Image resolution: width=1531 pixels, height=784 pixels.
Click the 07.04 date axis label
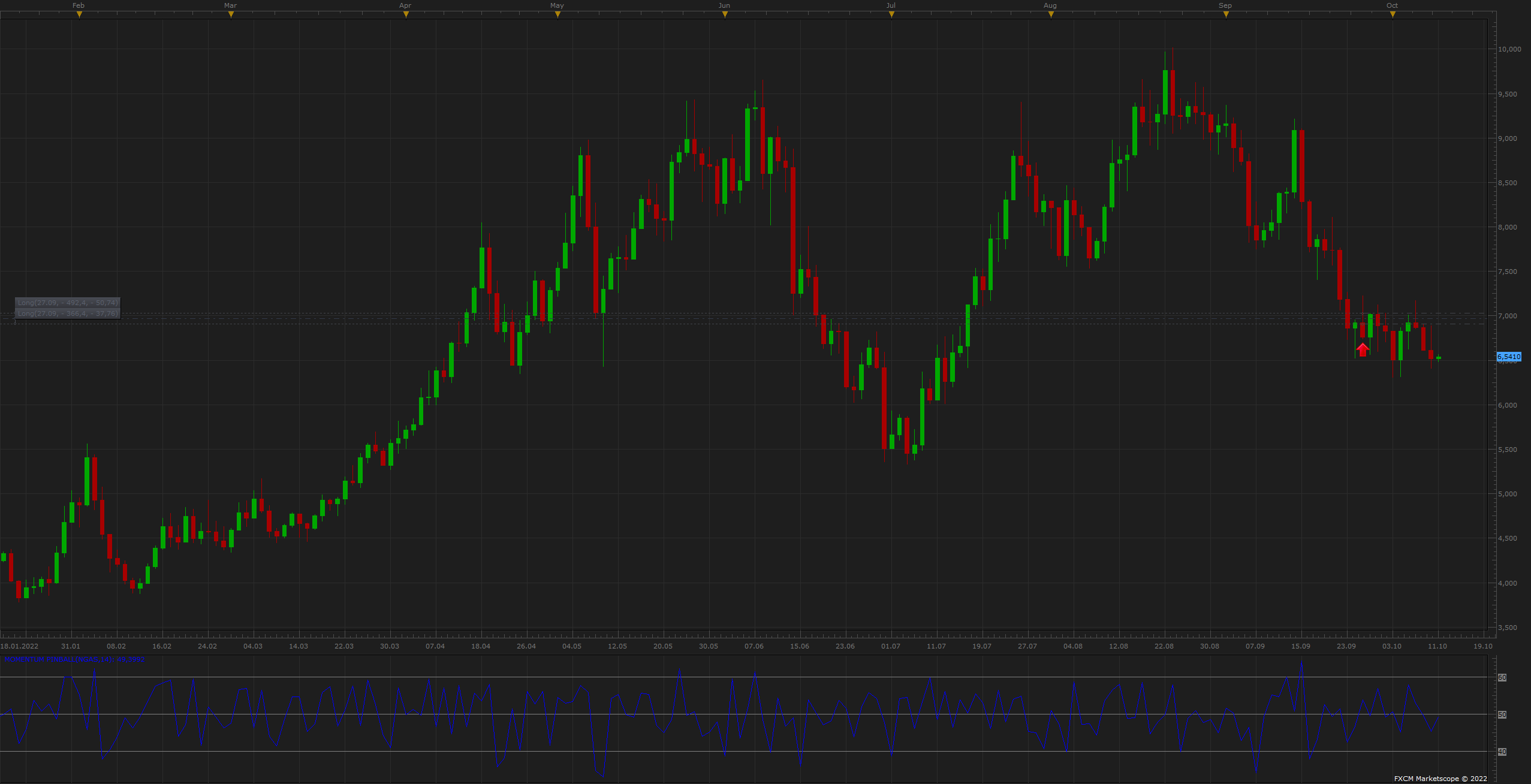pyautogui.click(x=435, y=646)
